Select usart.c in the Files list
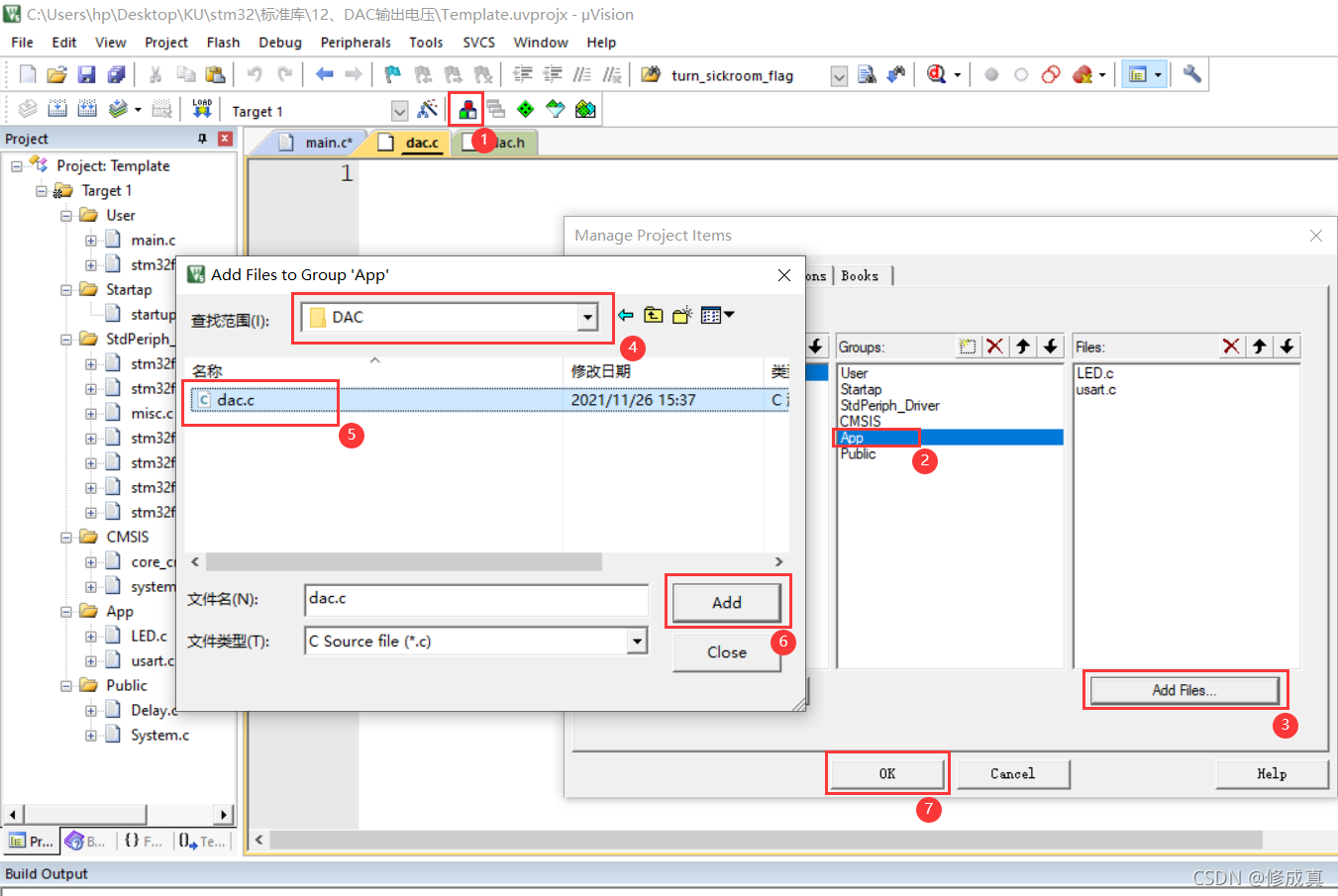Image resolution: width=1338 pixels, height=896 pixels. coord(1096,390)
